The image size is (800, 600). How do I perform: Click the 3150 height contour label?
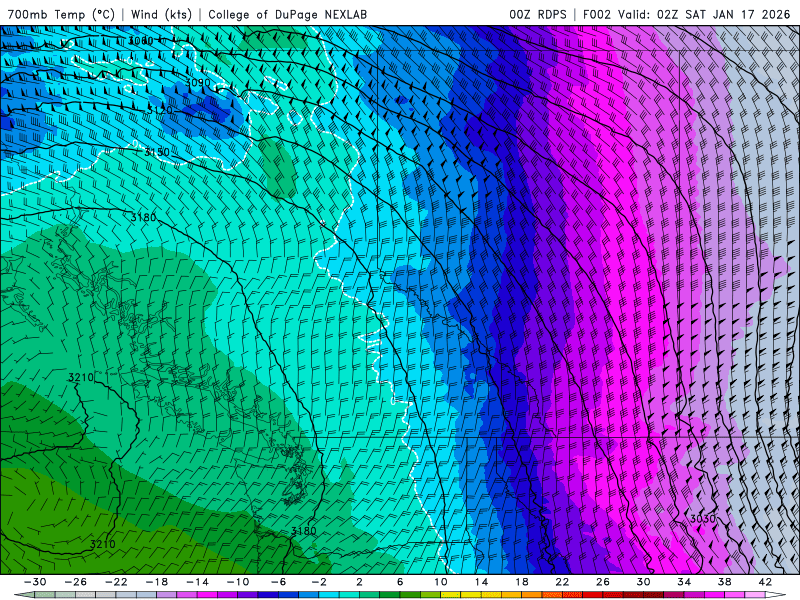tap(156, 152)
